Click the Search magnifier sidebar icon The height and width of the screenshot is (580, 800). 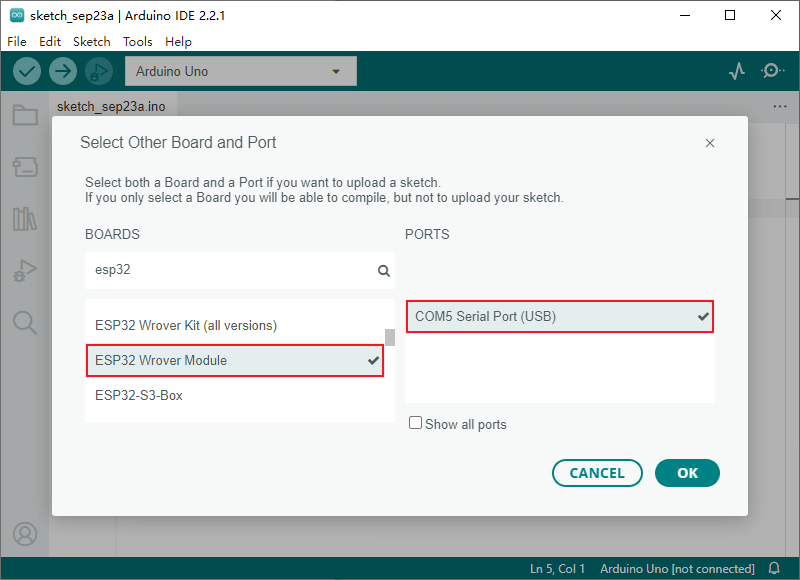click(x=25, y=322)
